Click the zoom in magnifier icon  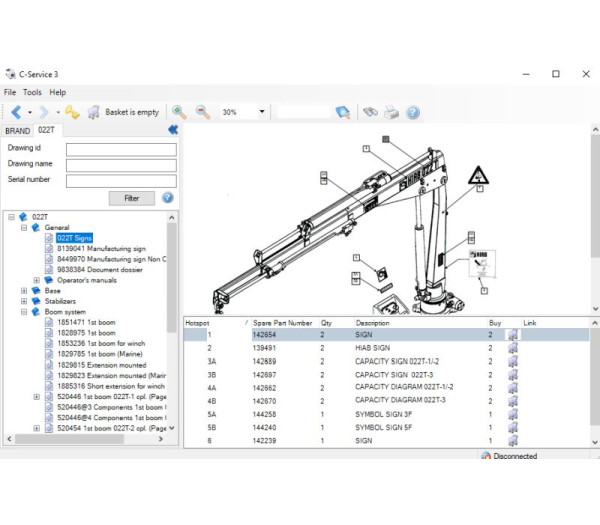coord(179,112)
